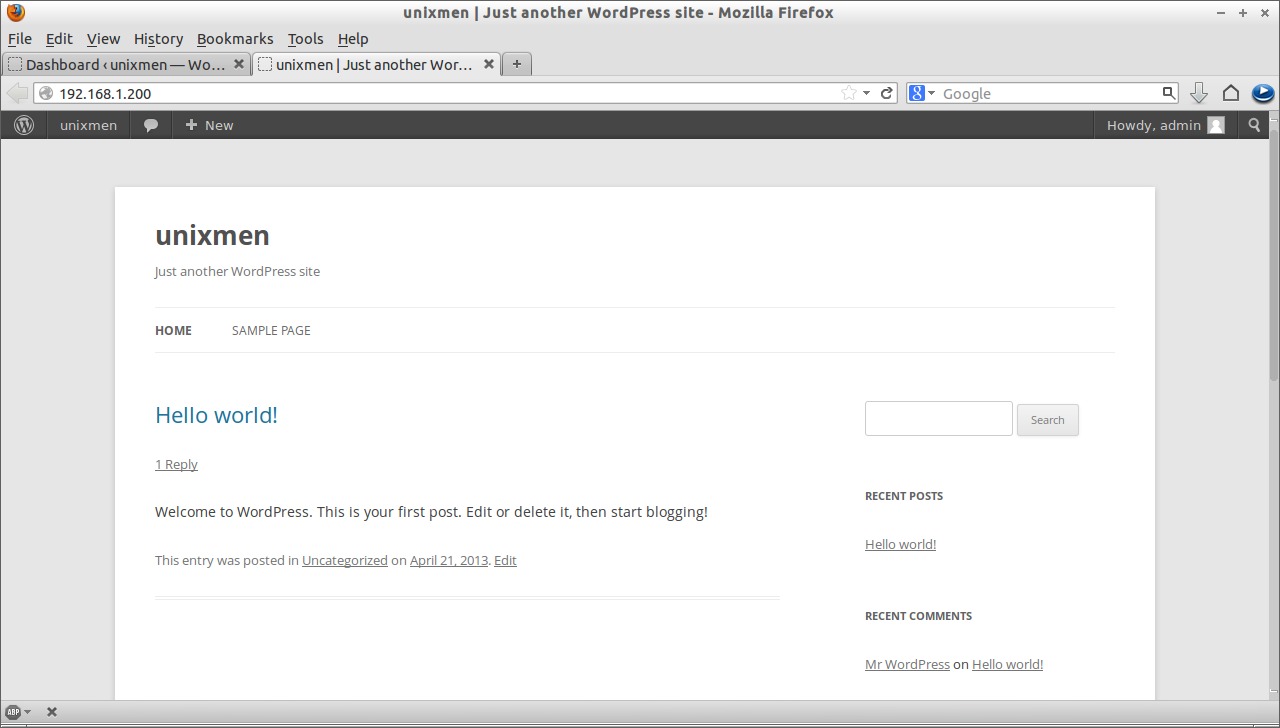
Task: Close the unixmen | Just another WordPress tab
Action: point(489,64)
